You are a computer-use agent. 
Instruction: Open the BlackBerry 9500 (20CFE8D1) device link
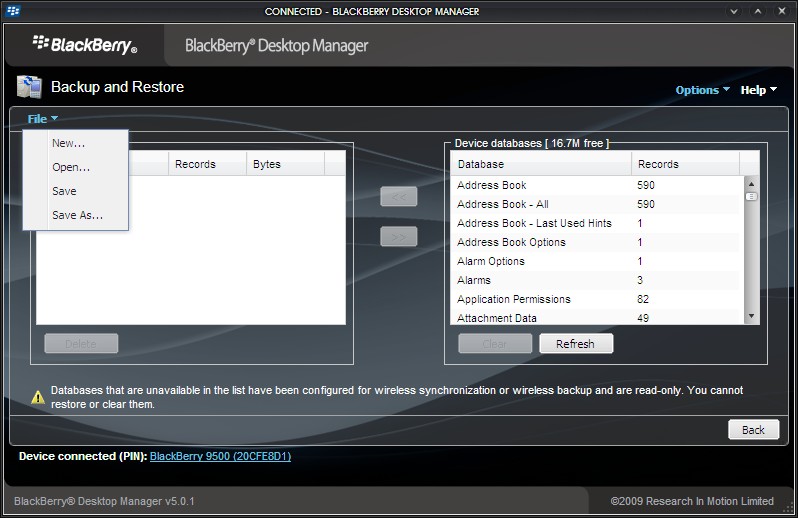220,456
